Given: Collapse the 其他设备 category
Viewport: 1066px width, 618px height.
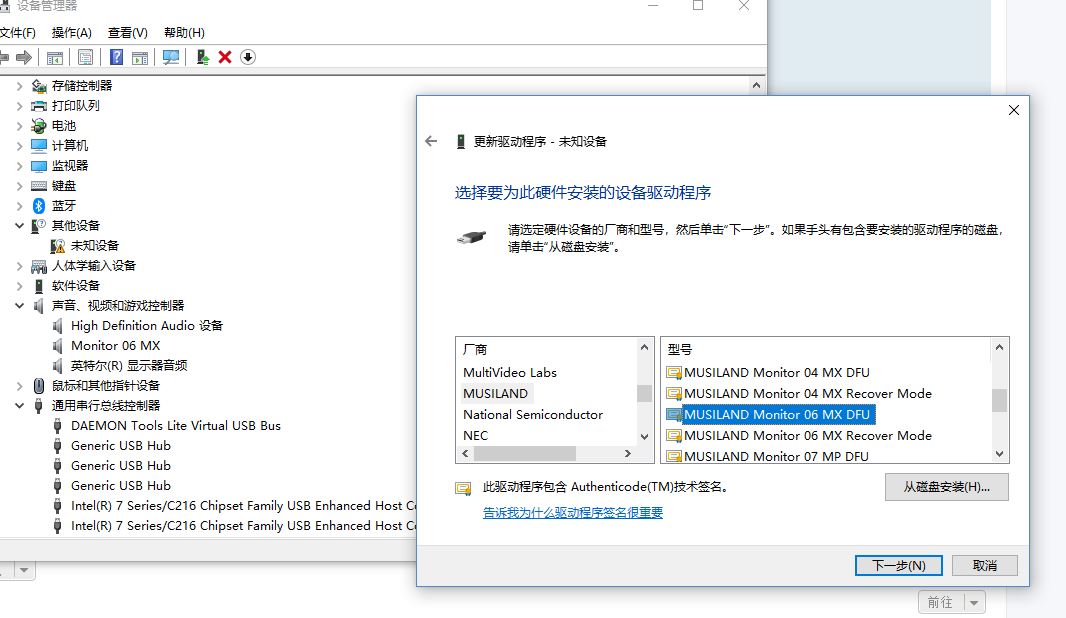Looking at the screenshot, I should [x=19, y=225].
